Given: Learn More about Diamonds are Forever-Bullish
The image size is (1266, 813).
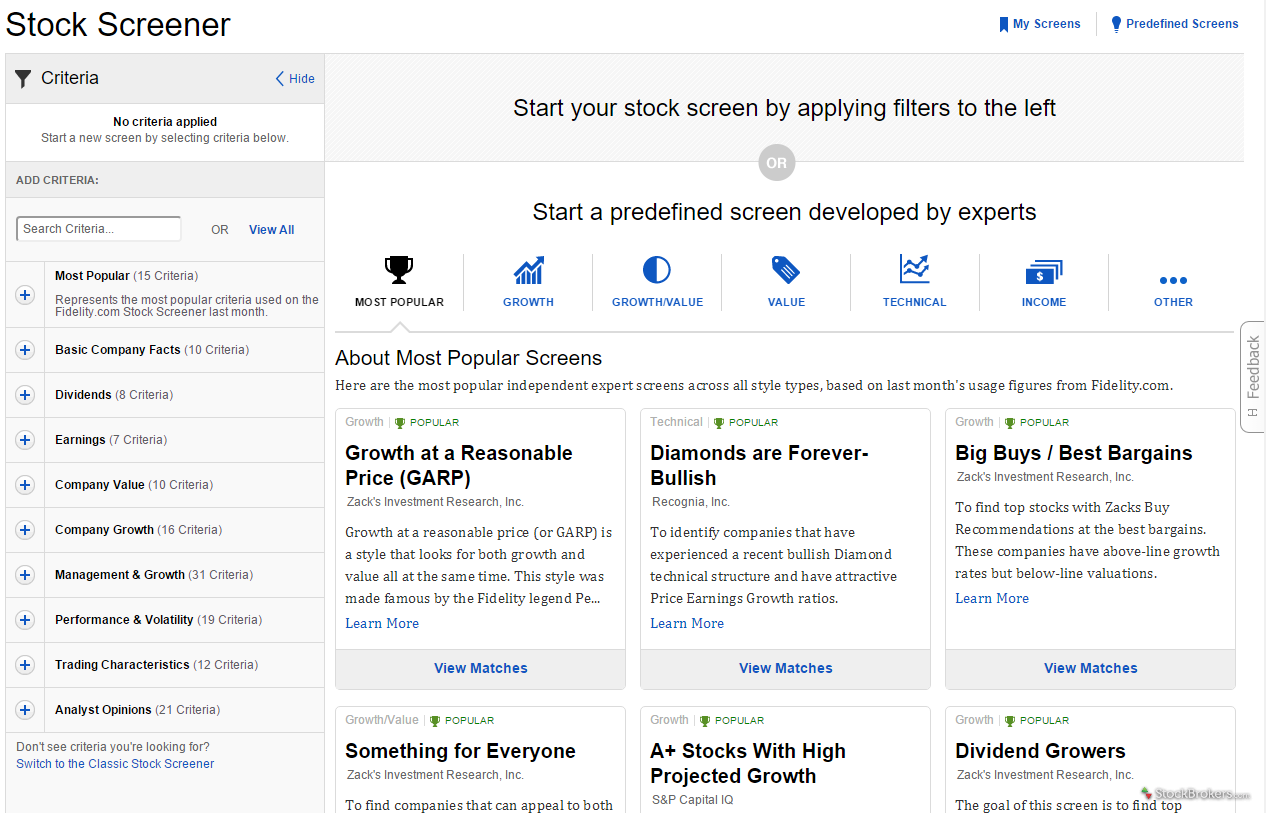Looking at the screenshot, I should 687,623.
